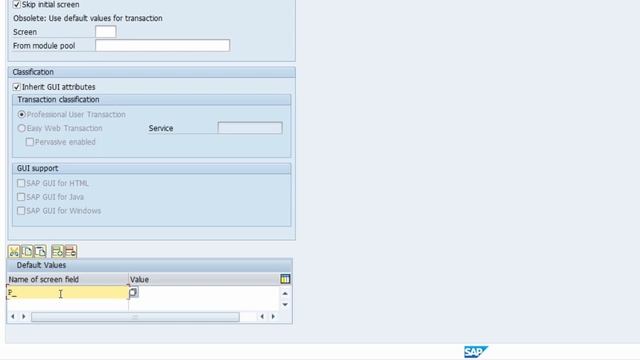Click the left column scroll-left arrow
Image resolution: width=640 pixels, height=360 pixels.
13,317
